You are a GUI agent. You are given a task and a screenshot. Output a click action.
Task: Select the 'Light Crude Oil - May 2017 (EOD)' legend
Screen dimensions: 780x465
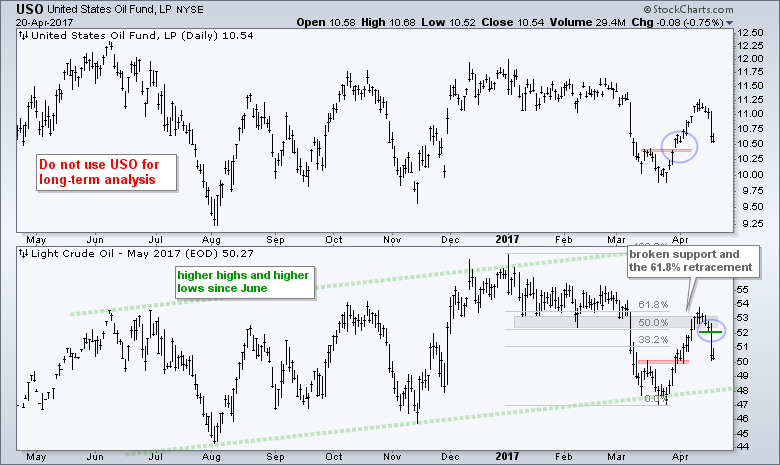[x=142, y=254]
